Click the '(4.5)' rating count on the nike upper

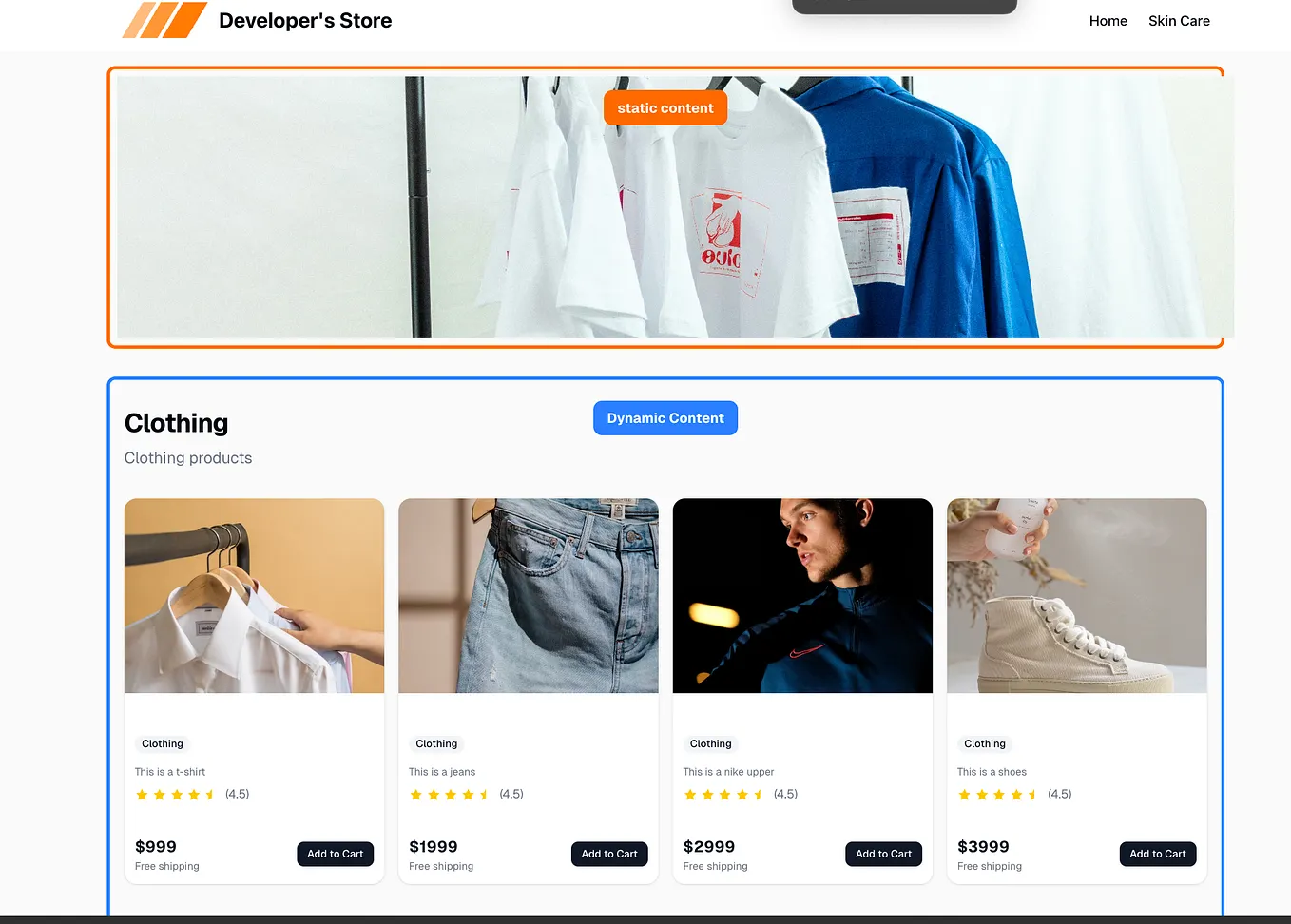coord(784,794)
